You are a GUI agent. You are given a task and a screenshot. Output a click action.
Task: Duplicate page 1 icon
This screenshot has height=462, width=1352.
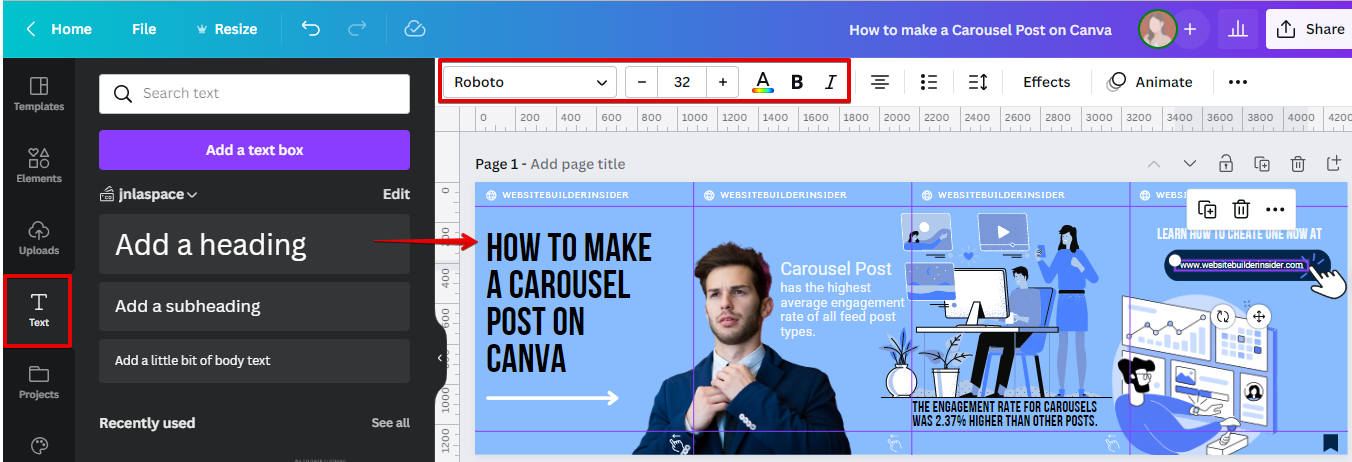tap(1262, 164)
